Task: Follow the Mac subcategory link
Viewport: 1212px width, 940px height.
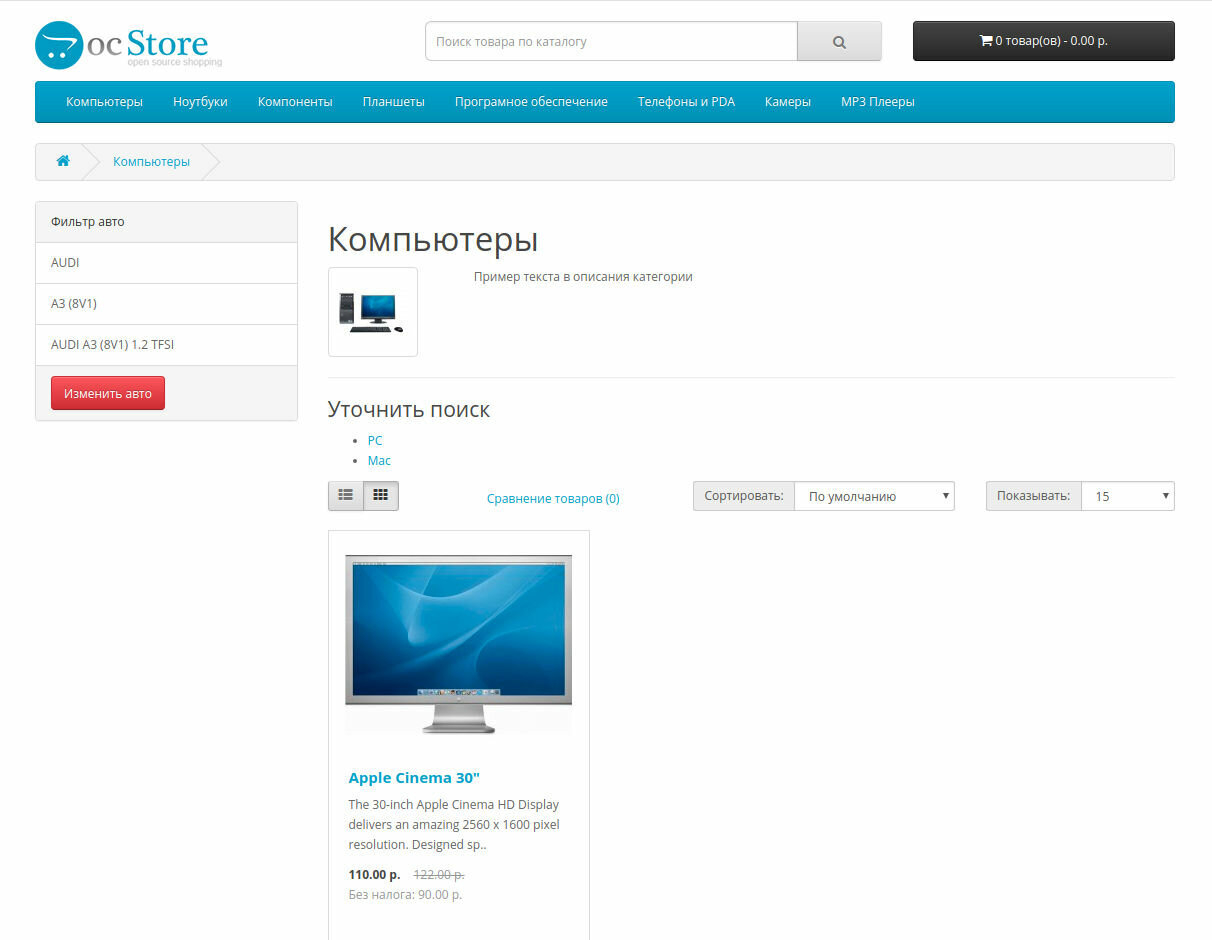Action: [x=379, y=460]
